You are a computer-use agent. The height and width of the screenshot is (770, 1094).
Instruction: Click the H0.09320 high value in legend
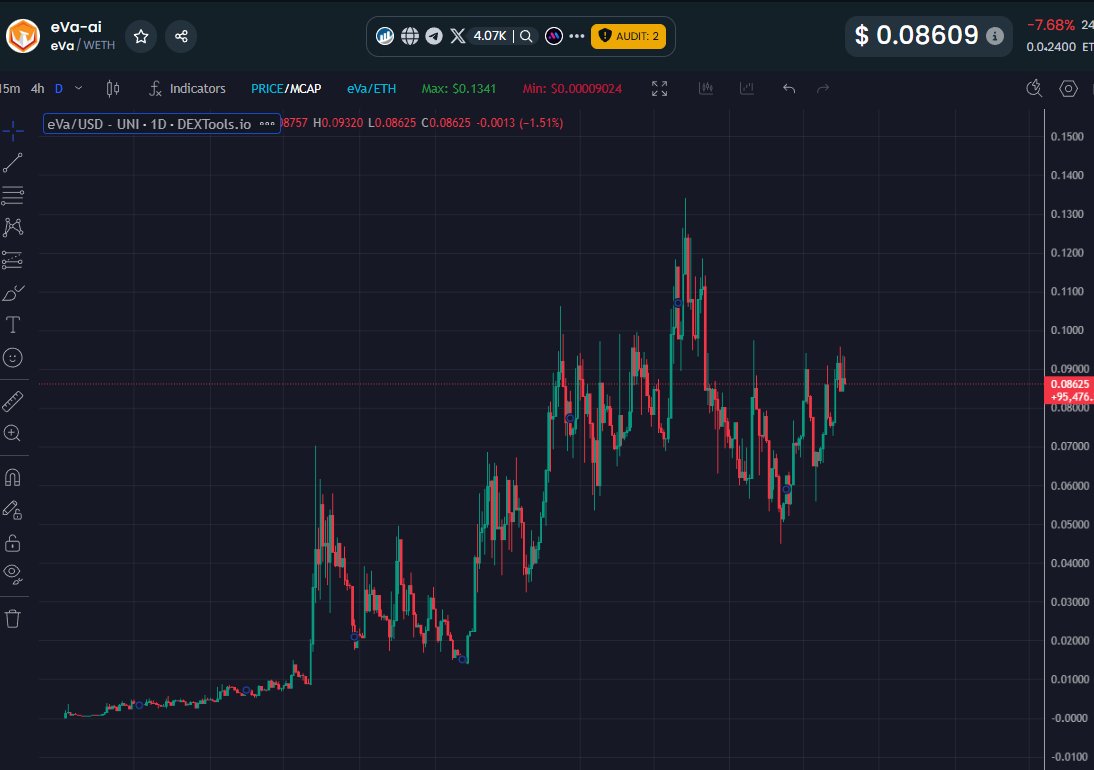[338, 123]
